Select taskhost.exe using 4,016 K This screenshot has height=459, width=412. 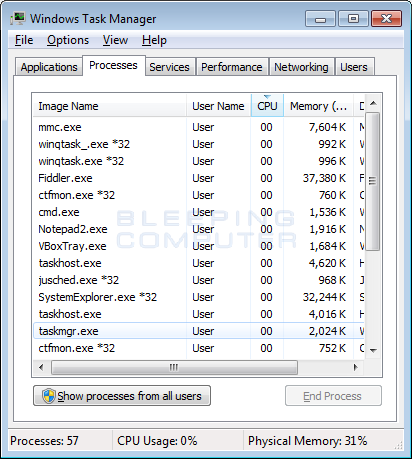click(199, 314)
